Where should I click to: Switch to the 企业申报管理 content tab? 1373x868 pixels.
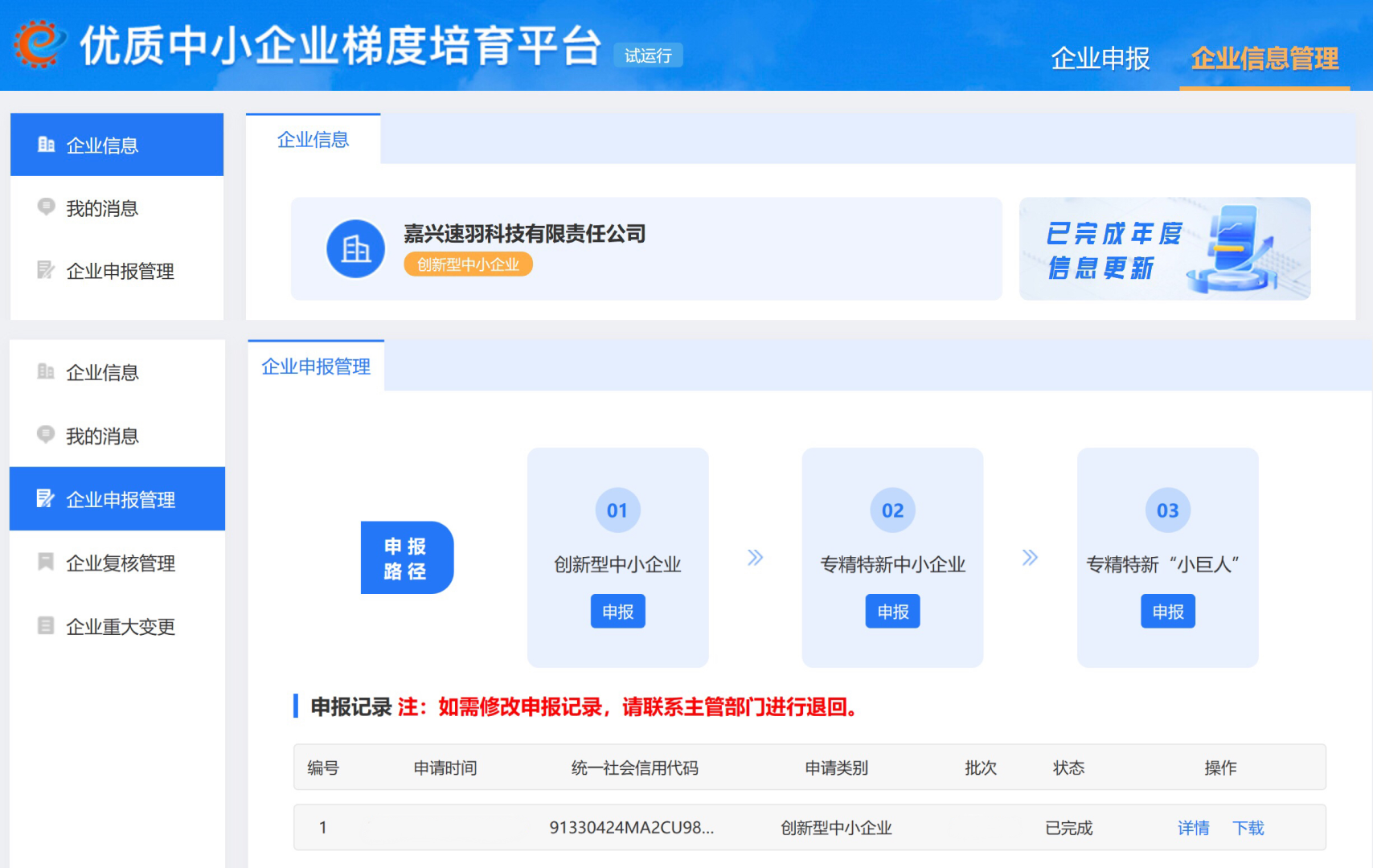click(316, 366)
